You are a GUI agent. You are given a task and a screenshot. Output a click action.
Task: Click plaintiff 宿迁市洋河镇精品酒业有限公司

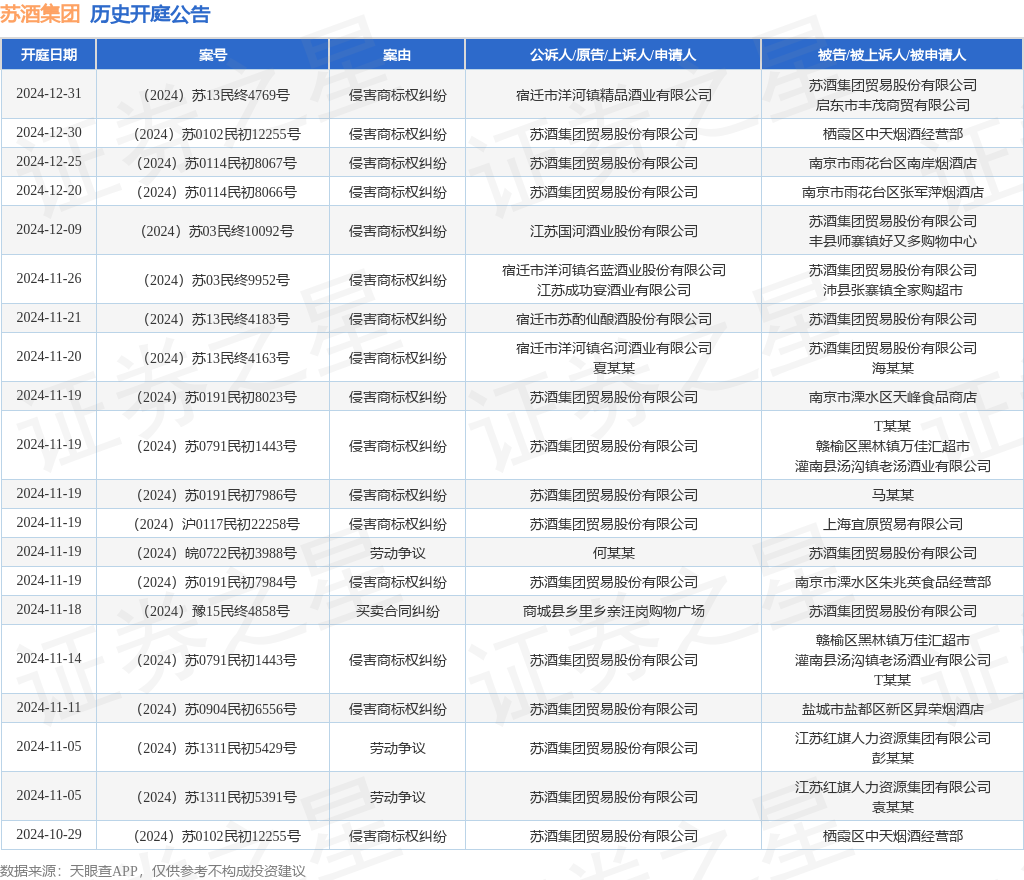613,95
